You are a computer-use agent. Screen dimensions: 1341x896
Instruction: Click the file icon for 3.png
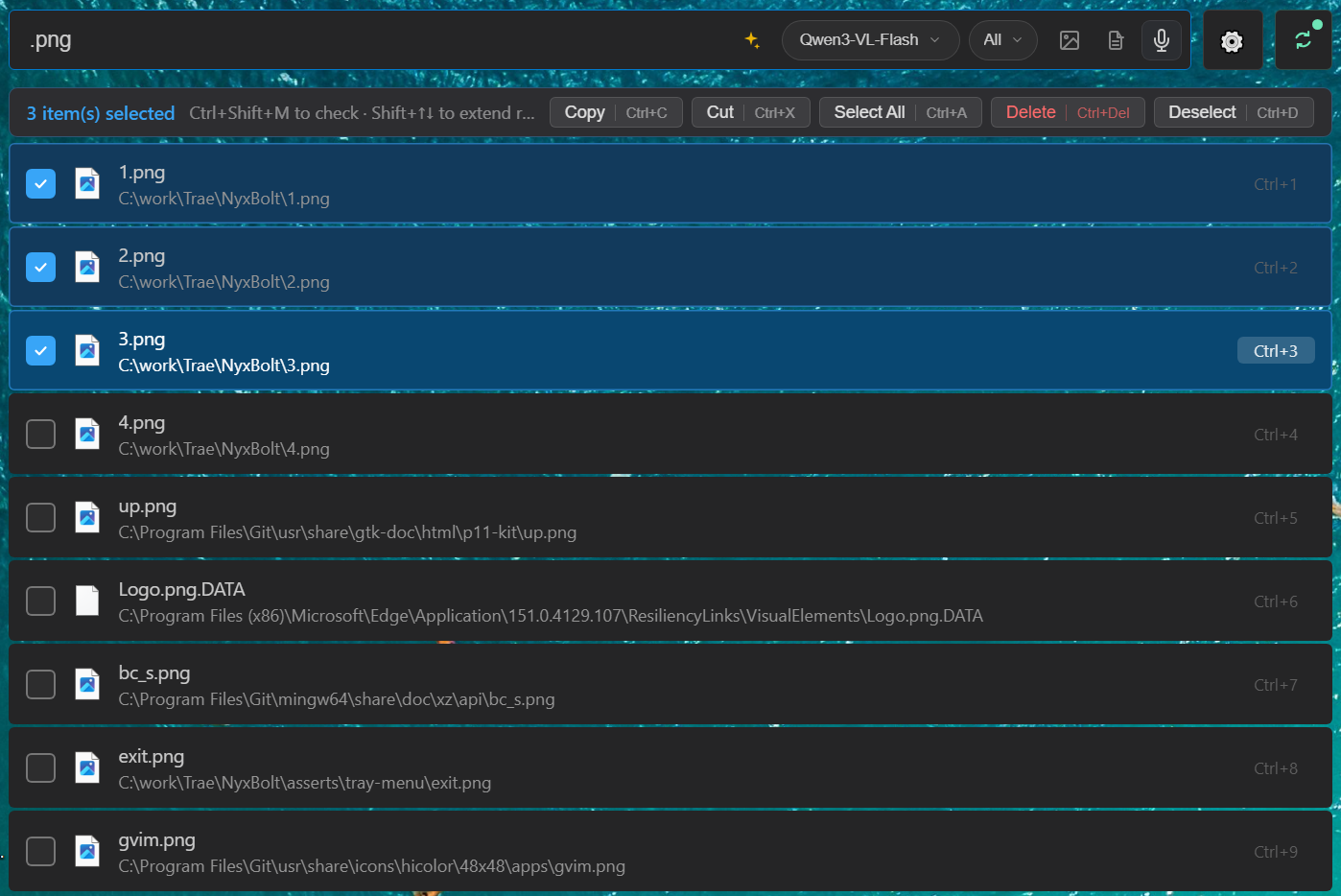tap(87, 350)
